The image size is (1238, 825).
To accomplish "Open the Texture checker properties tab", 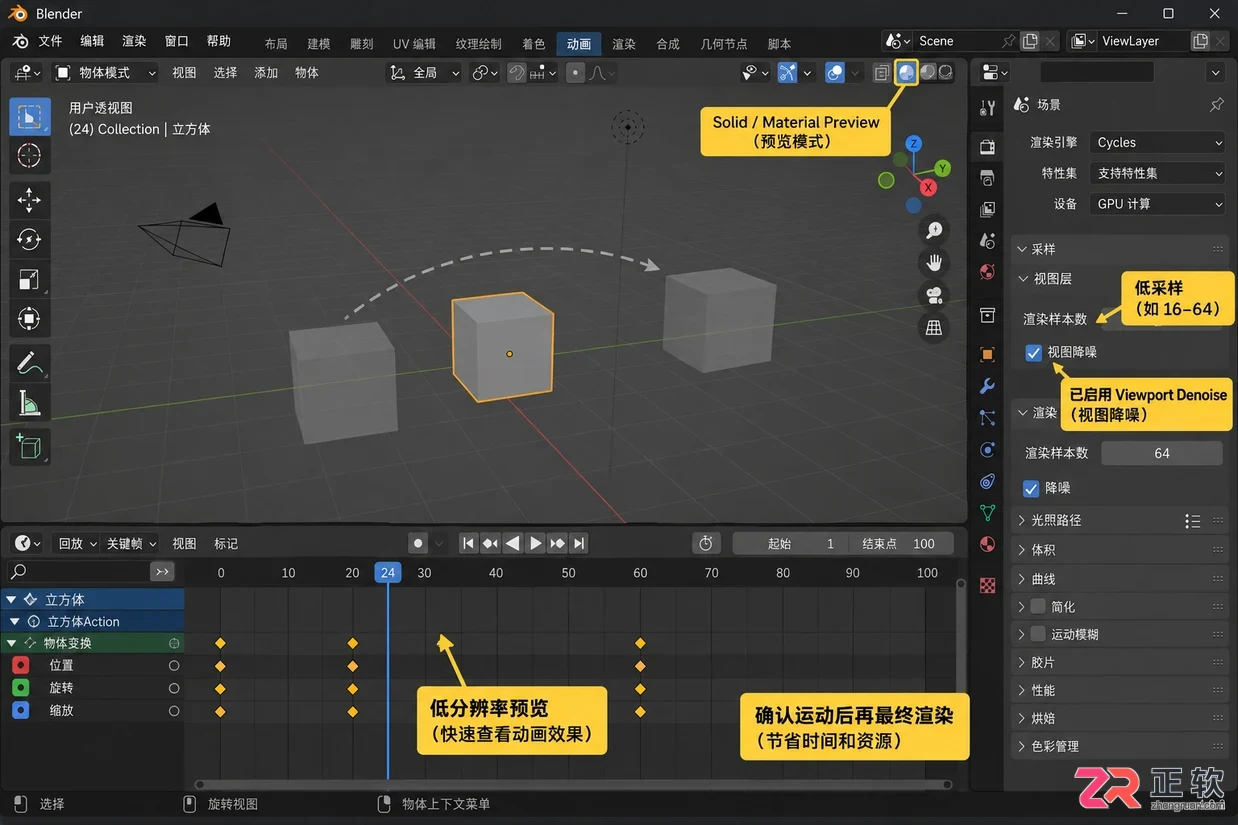I will tap(987, 585).
